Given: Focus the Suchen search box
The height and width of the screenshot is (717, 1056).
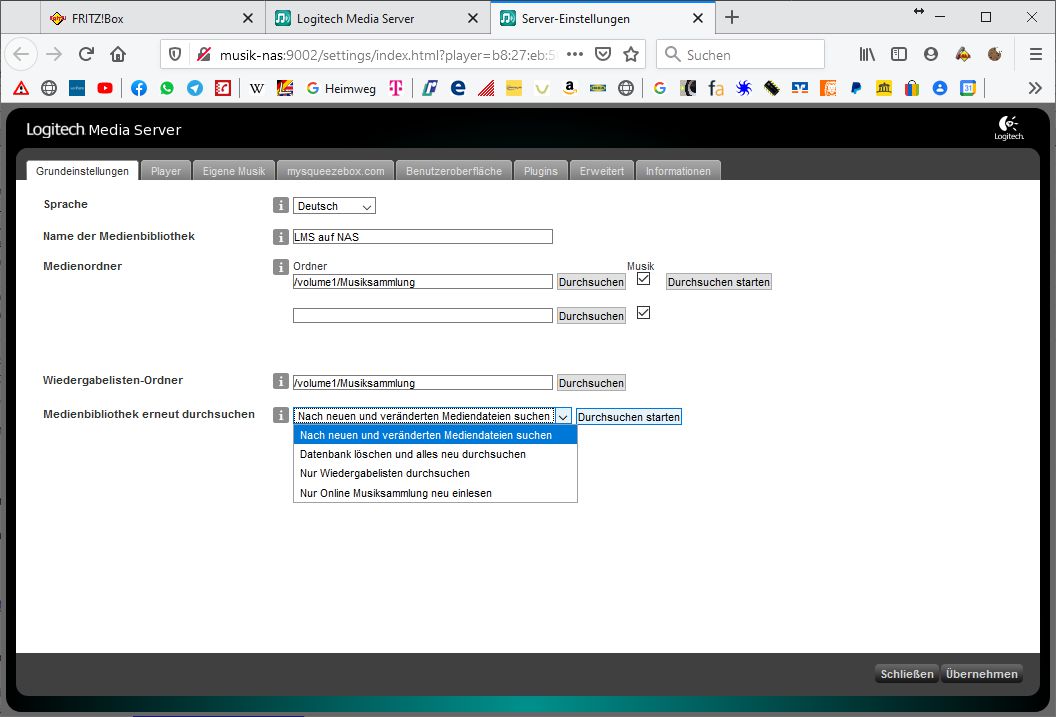Looking at the screenshot, I should pyautogui.click(x=740, y=54).
